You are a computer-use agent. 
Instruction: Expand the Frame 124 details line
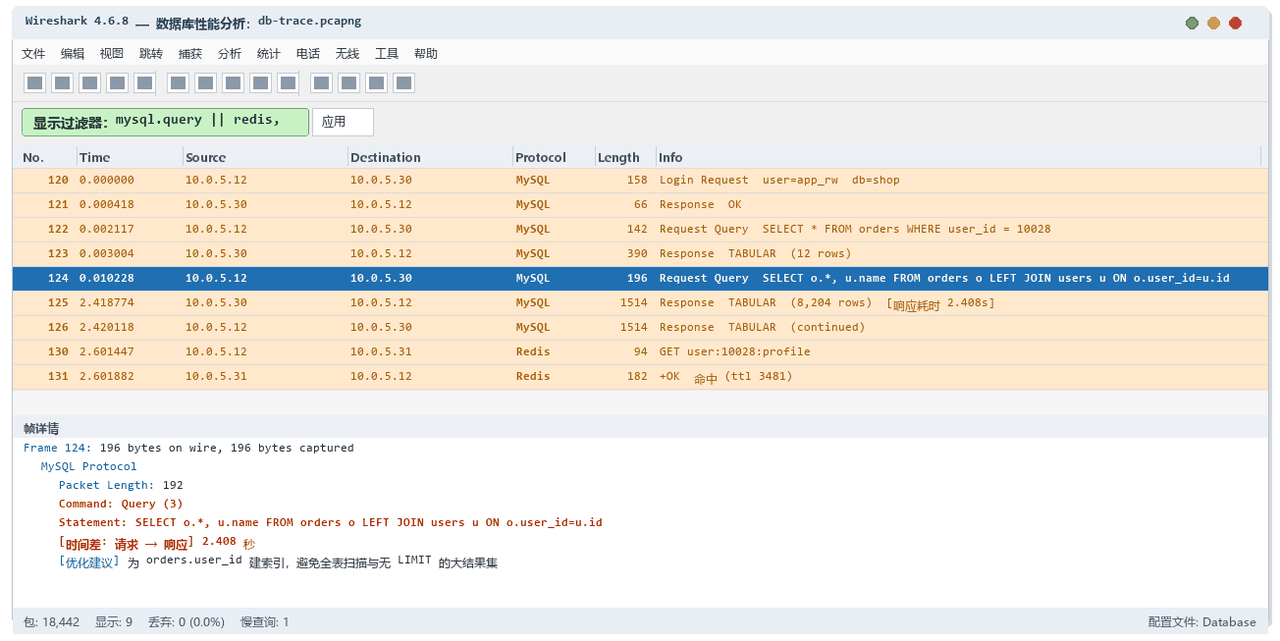189,448
